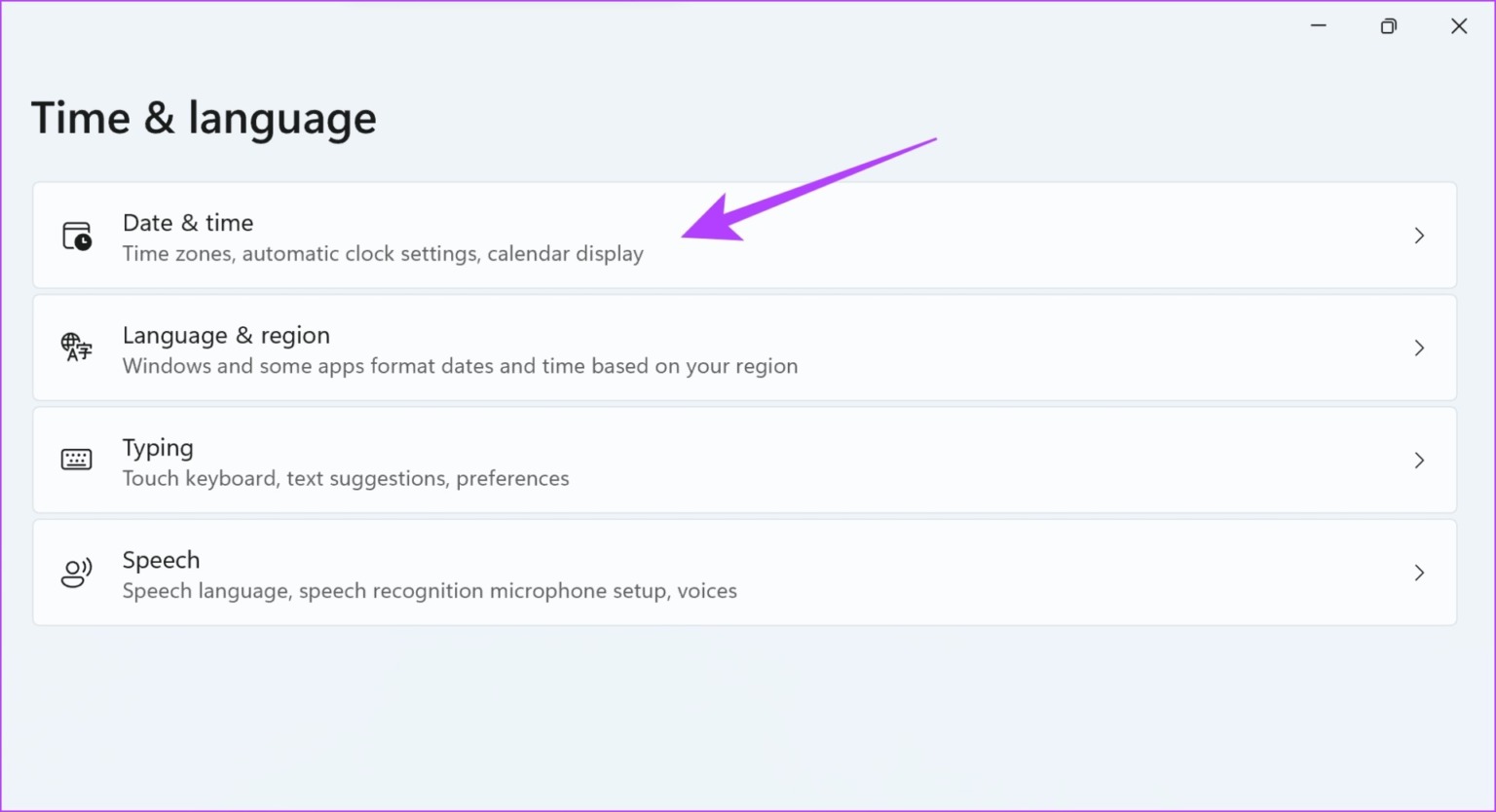This screenshot has width=1496, height=812.
Task: Click the Speech microphone-person icon
Action: [x=76, y=572]
